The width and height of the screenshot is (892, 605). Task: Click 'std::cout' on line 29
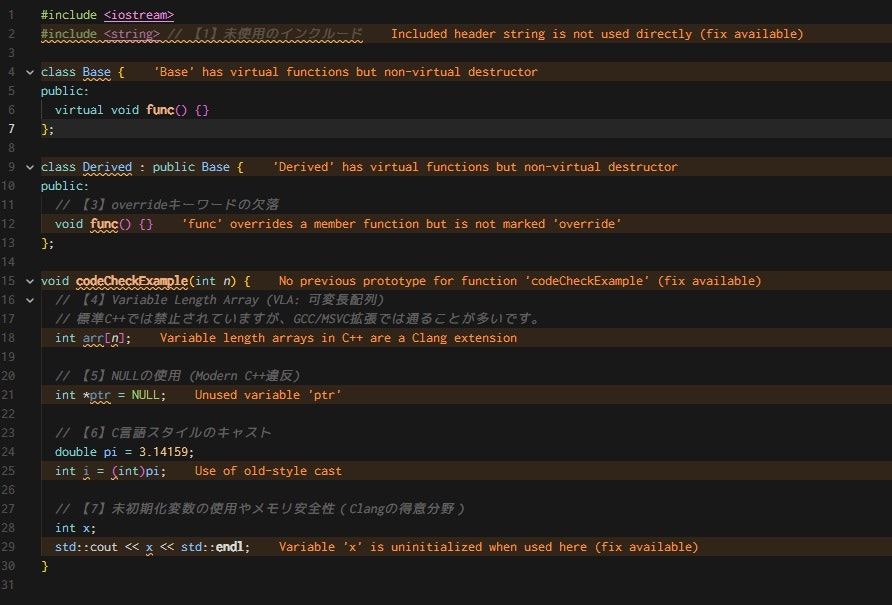pyautogui.click(x=86, y=547)
